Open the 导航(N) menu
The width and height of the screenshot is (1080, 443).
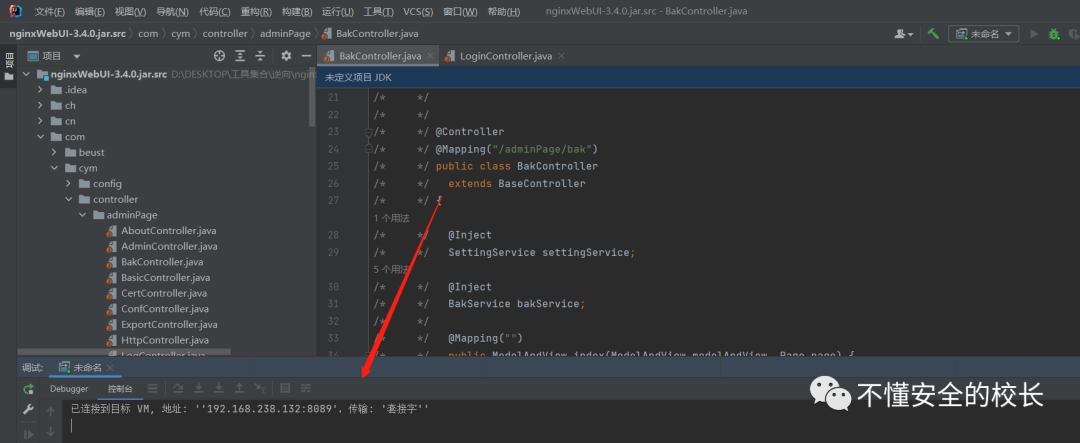pos(172,12)
